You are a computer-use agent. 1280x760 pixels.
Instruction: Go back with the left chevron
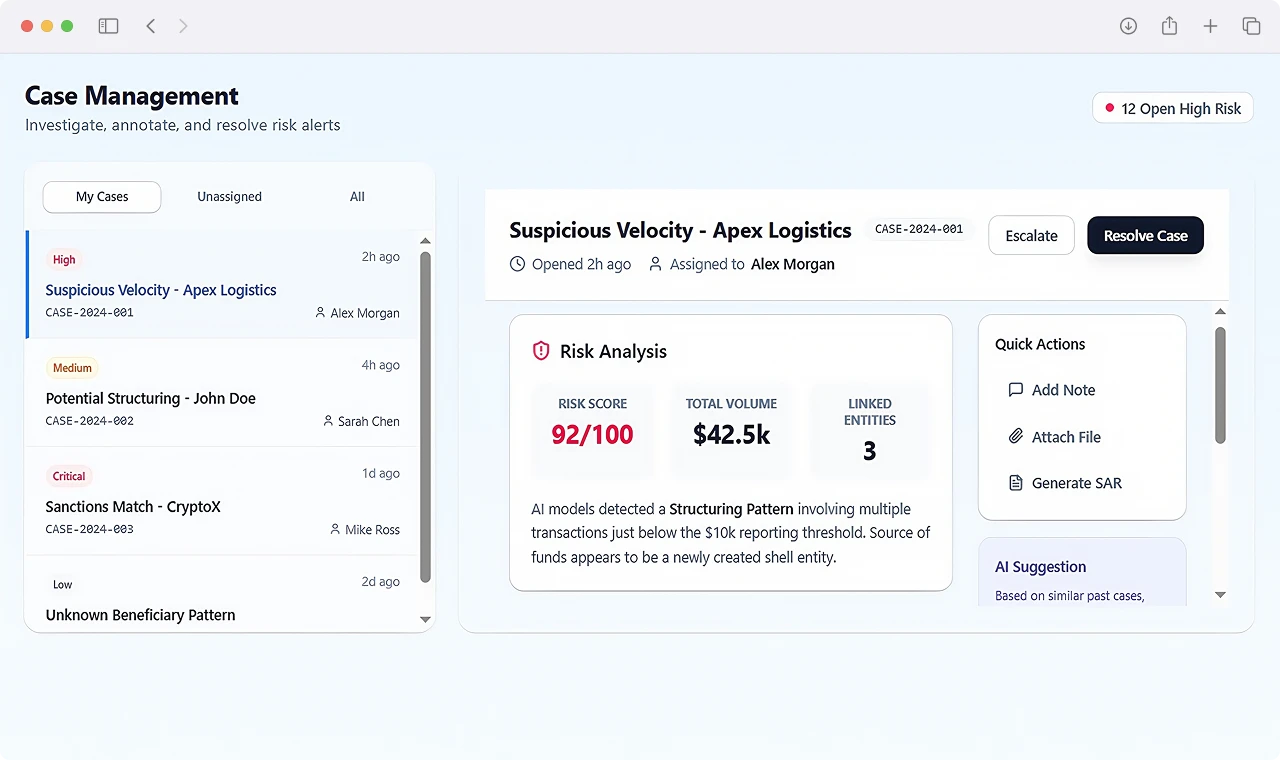tap(151, 26)
